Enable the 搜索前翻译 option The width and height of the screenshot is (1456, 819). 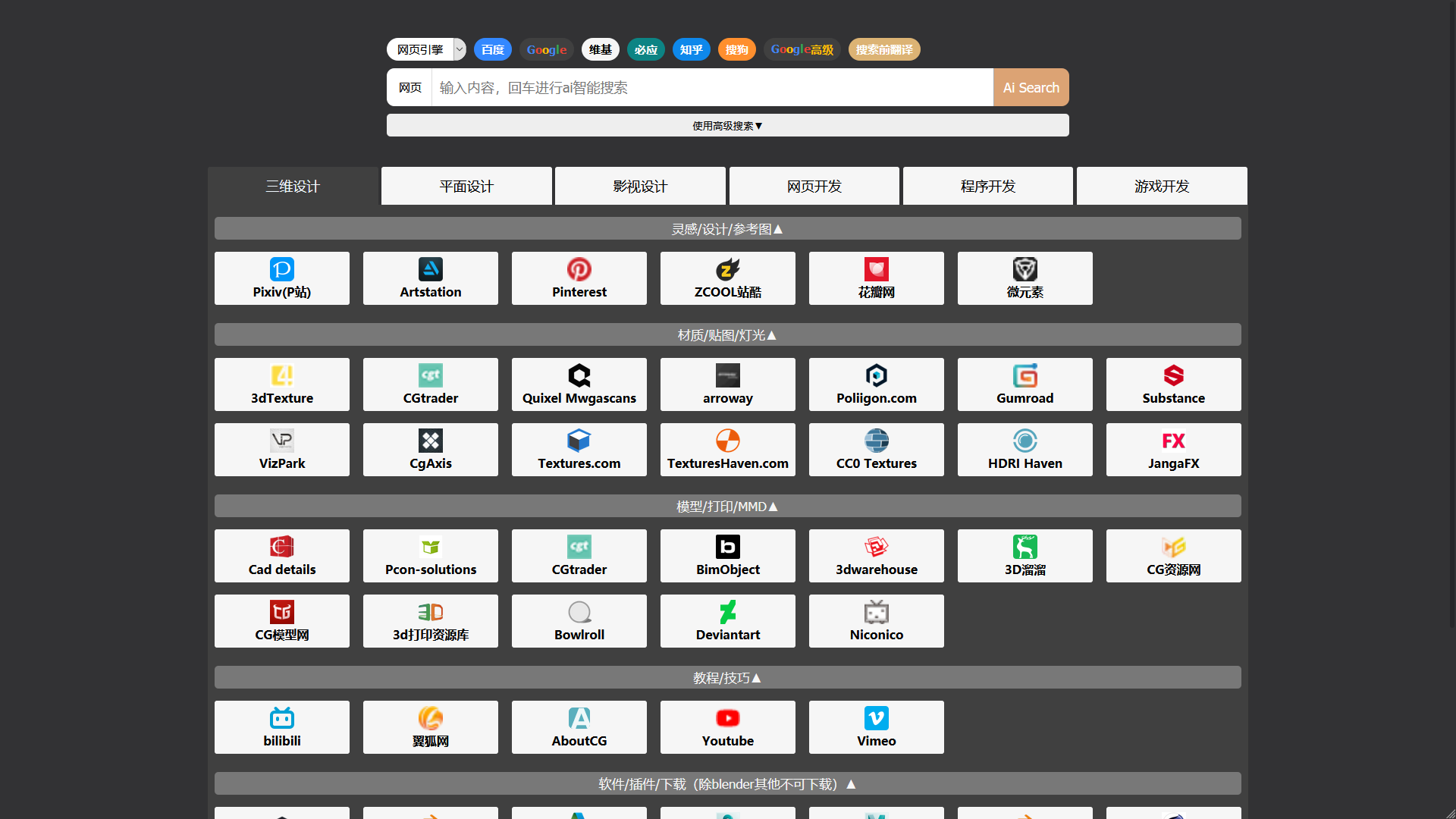883,50
